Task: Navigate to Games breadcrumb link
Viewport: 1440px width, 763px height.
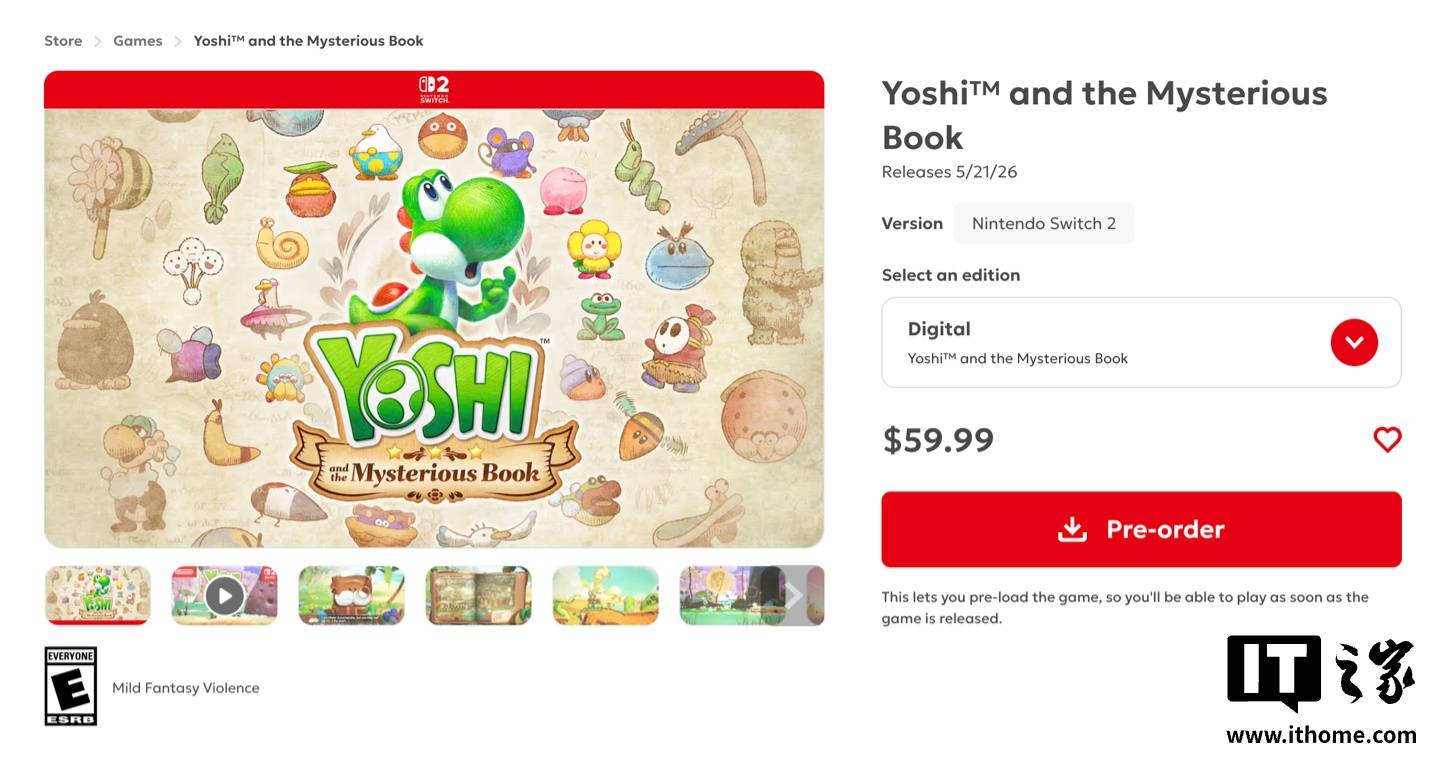Action: 138,41
